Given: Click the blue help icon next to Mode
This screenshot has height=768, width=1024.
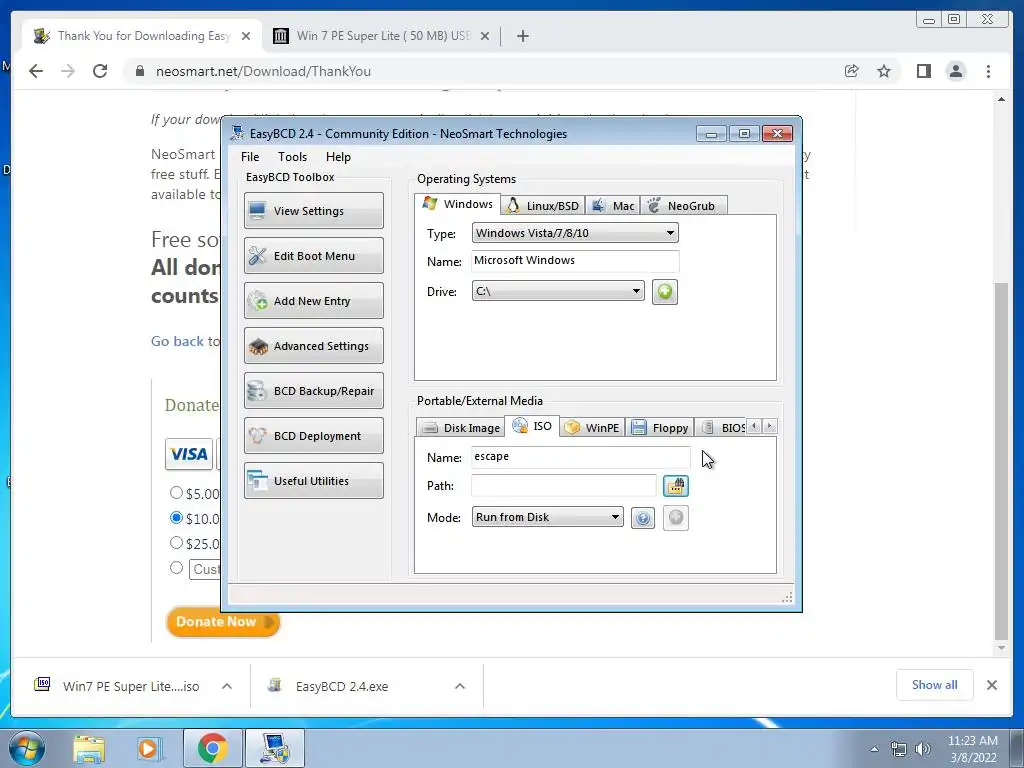Looking at the screenshot, I should tap(643, 518).
